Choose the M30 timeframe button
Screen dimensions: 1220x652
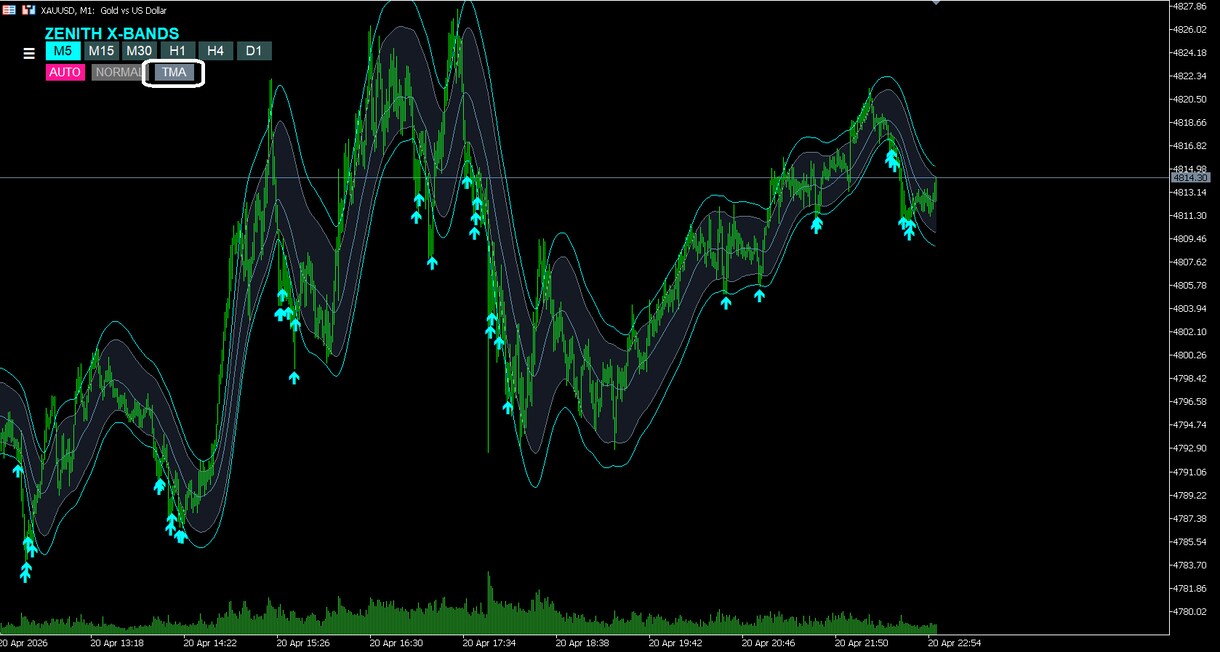(x=139, y=51)
